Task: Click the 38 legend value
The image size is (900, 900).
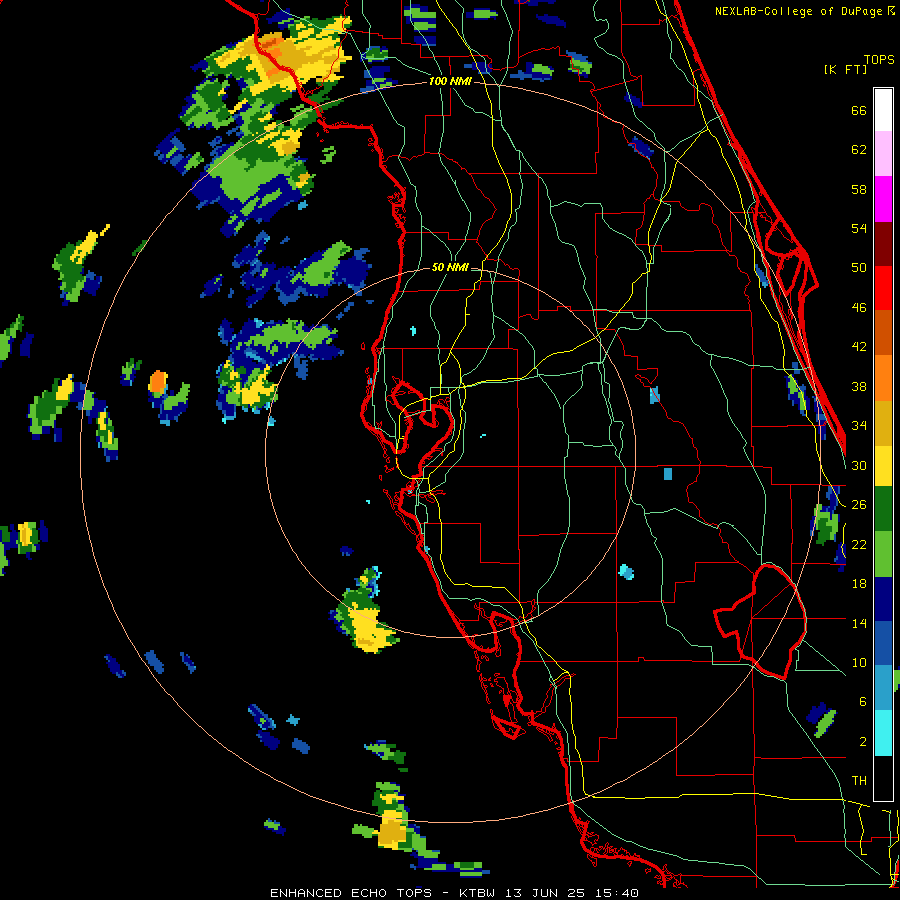Action: click(859, 386)
